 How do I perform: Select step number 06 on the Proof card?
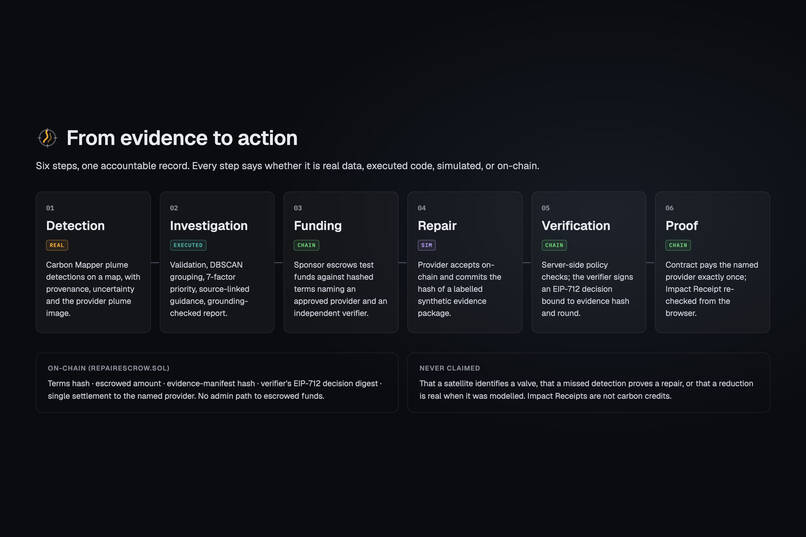(669, 208)
